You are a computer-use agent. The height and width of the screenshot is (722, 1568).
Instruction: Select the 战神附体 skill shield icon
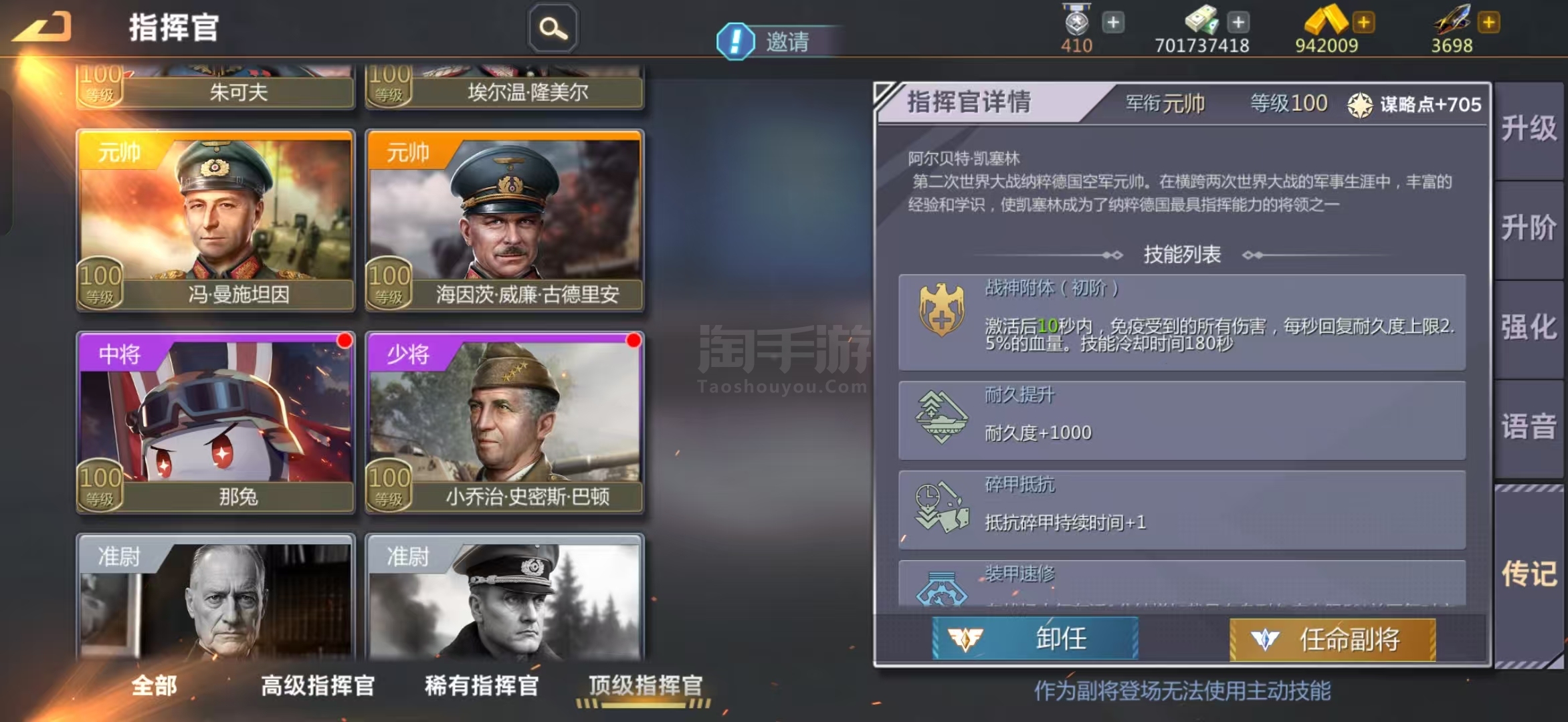tap(941, 310)
